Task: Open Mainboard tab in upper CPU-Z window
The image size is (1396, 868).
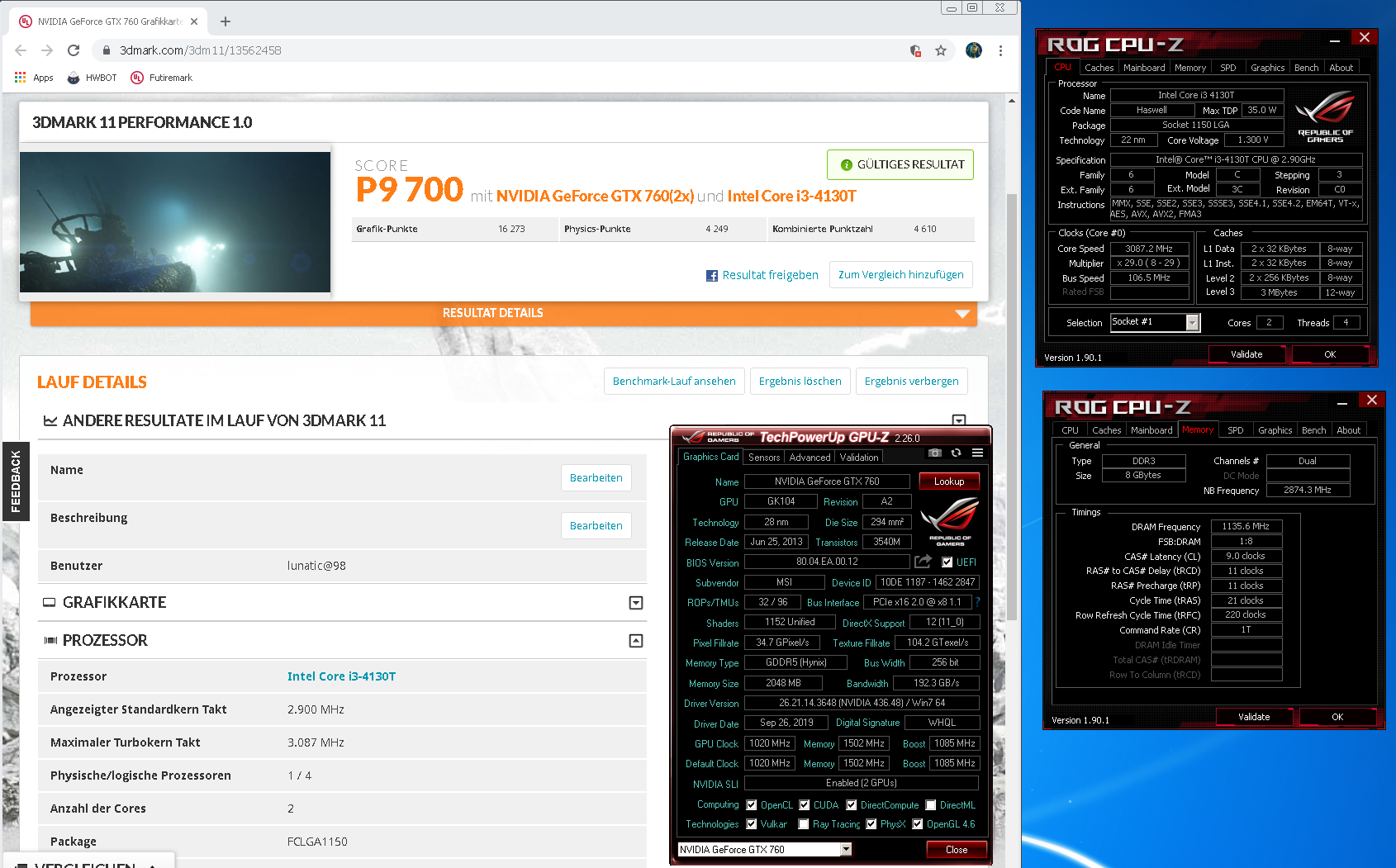Action: click(x=1144, y=68)
